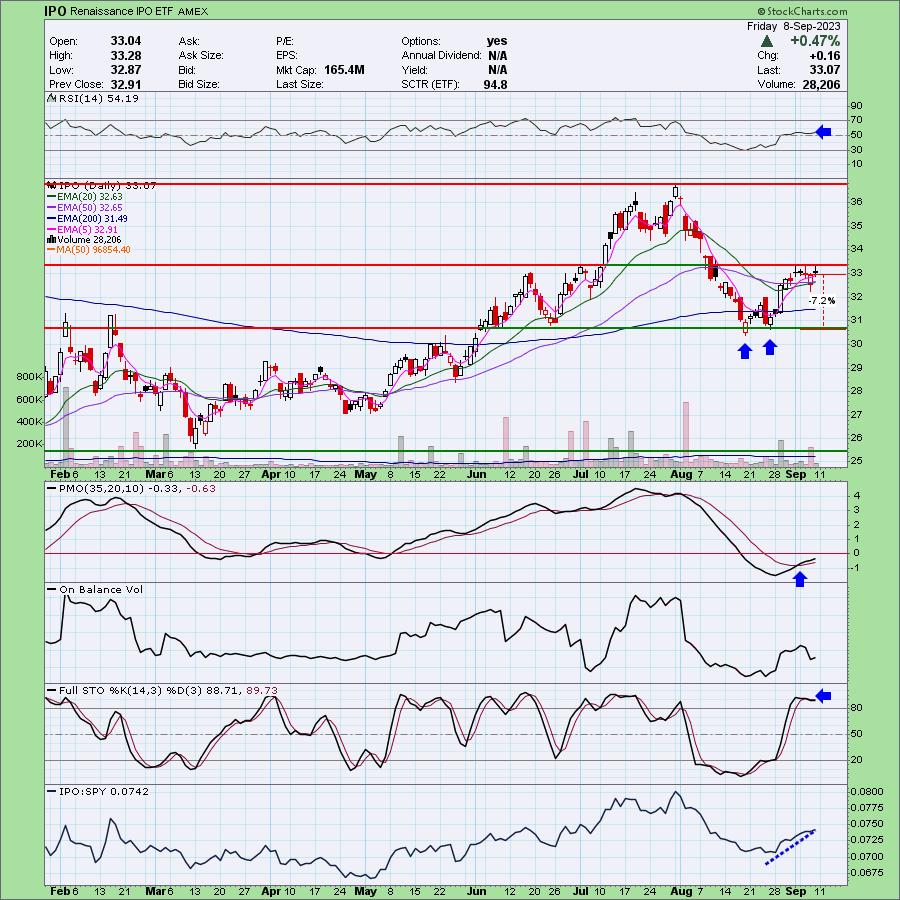Click the Options value yes
The height and width of the screenshot is (900, 900).
[x=497, y=41]
